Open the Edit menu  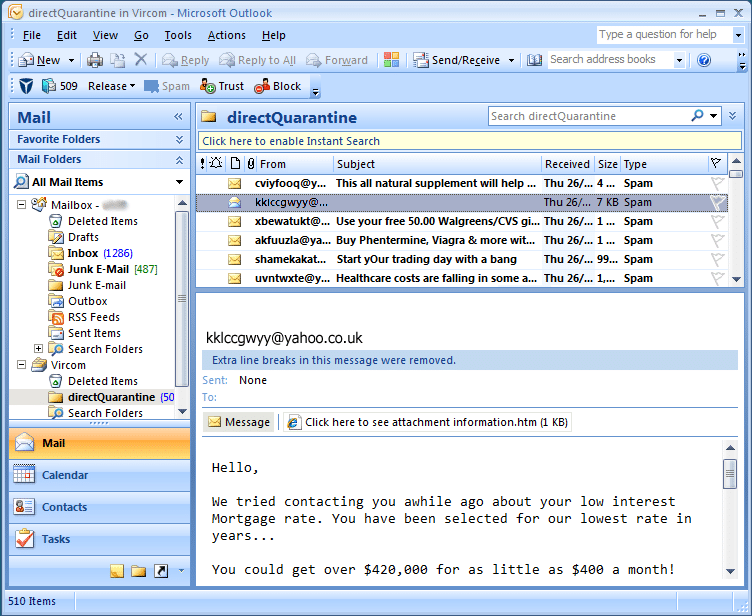click(67, 35)
